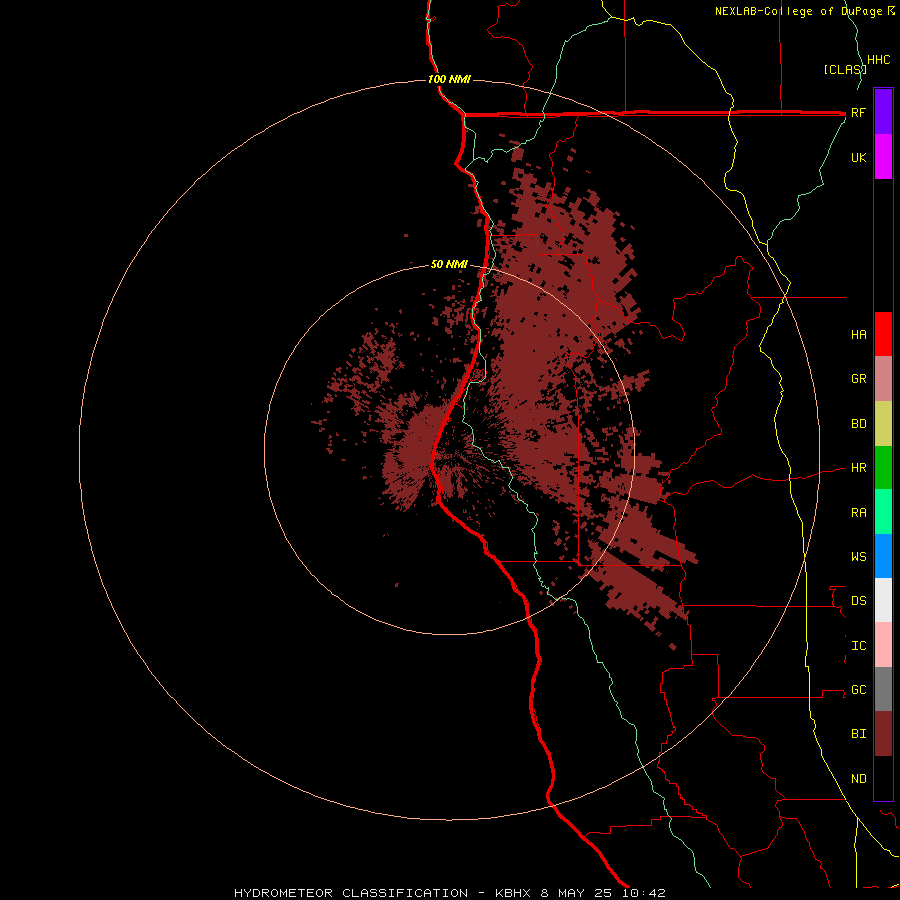Click the UK legend label
Image resolution: width=900 pixels, height=900 pixels.
click(858, 157)
